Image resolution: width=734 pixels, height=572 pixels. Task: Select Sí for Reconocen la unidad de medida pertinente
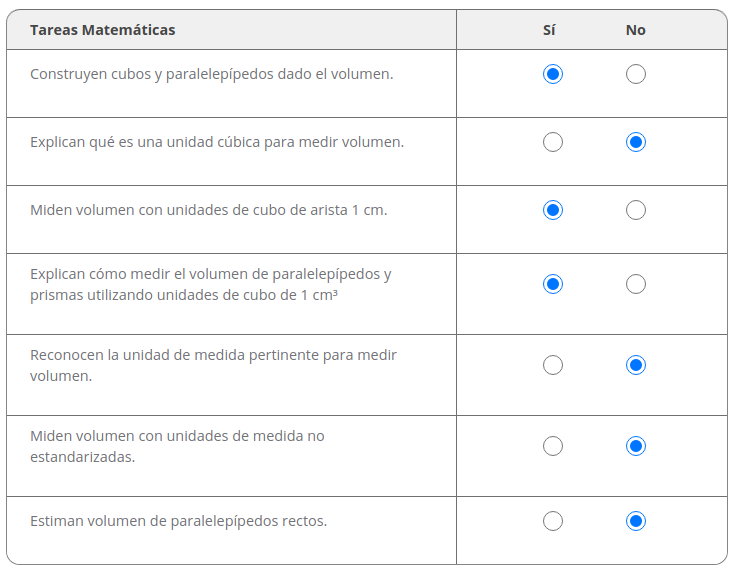point(552,365)
